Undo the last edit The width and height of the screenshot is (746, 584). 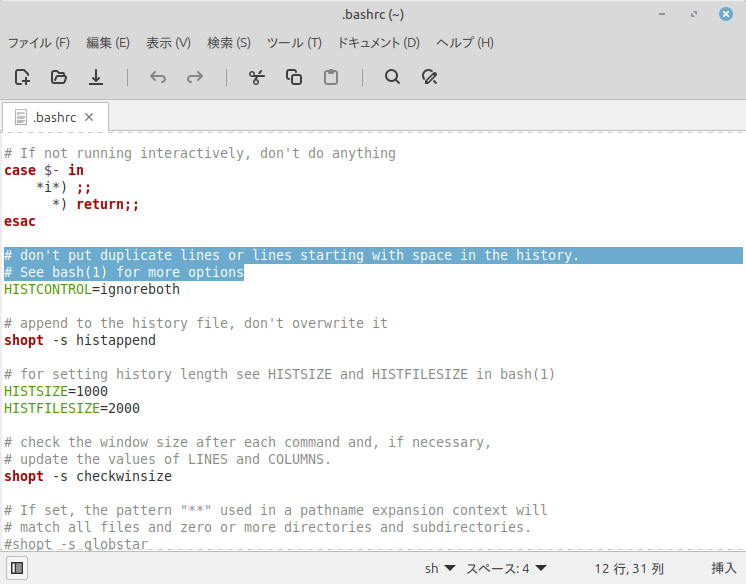157,77
